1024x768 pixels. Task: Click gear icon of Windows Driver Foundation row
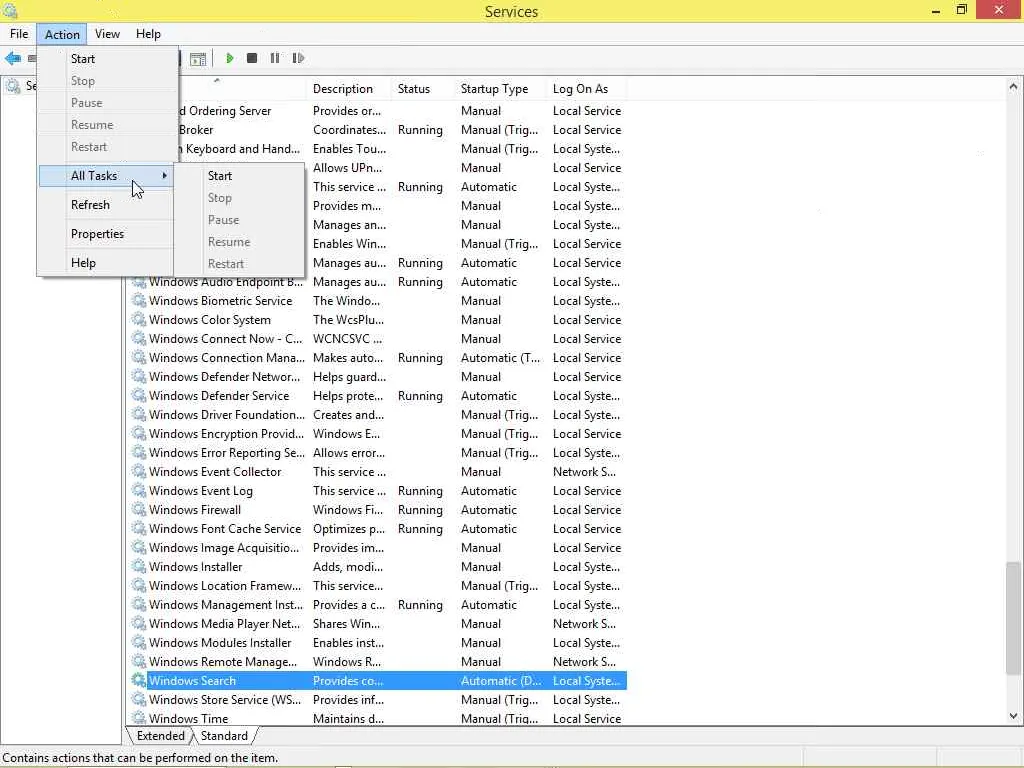(138, 415)
